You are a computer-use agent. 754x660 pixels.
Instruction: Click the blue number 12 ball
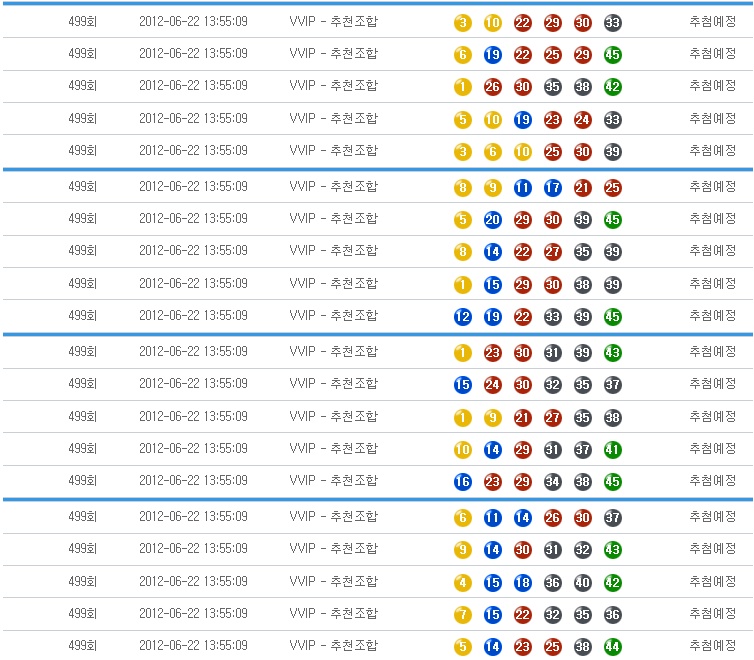462,317
